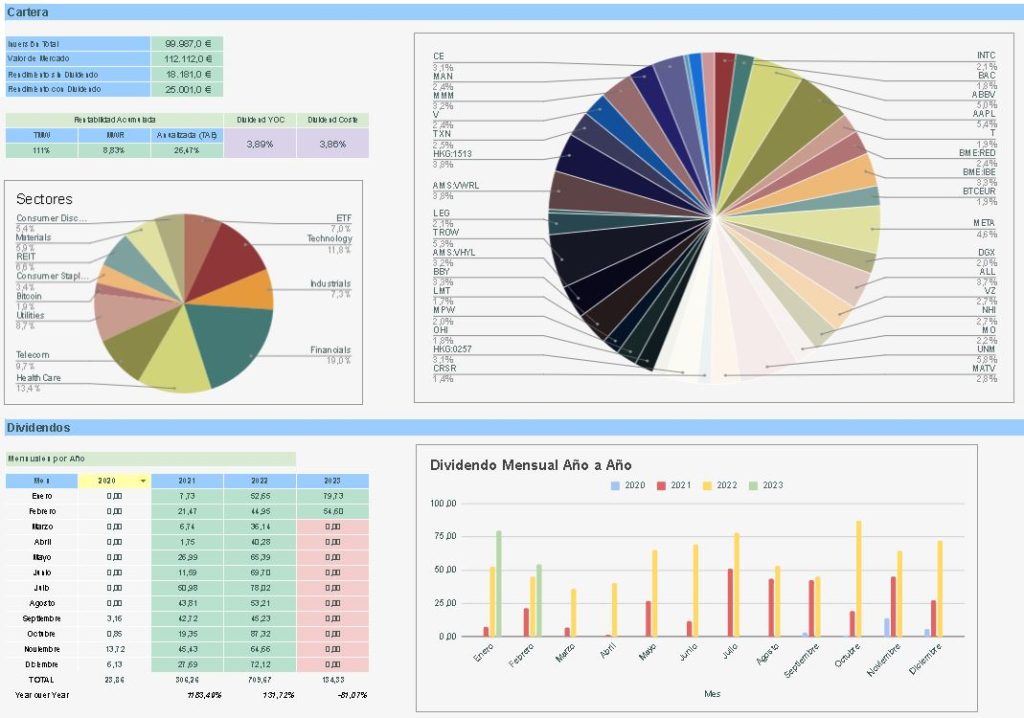The height and width of the screenshot is (718, 1024).
Task: Click the Dividend YOC 3,89% cell
Action: pos(259,143)
